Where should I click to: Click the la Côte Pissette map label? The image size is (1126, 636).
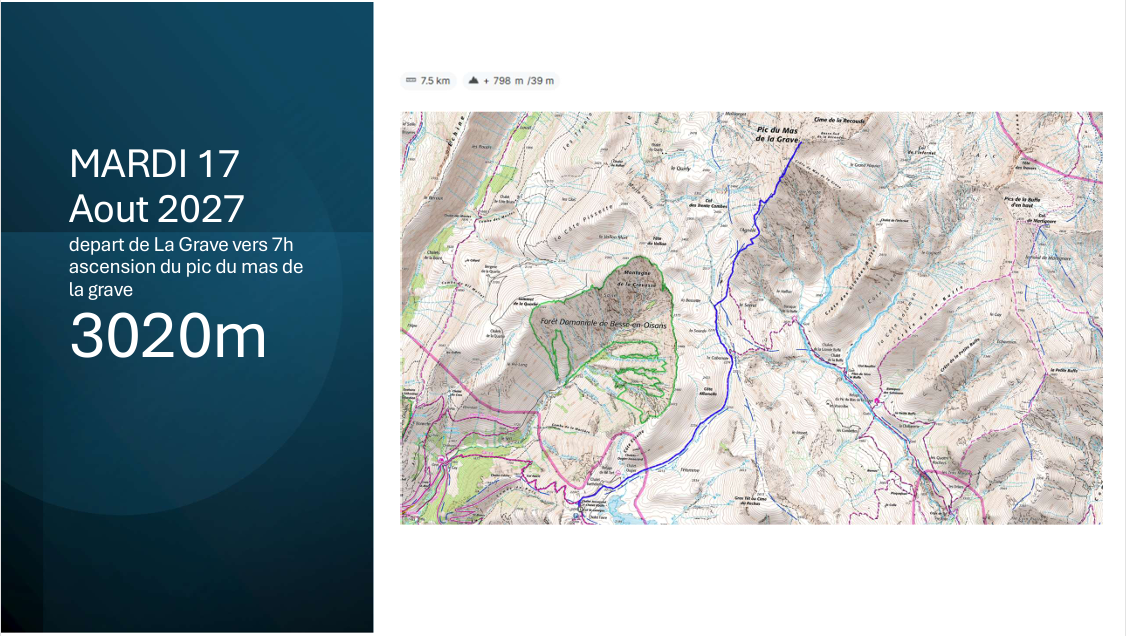(x=585, y=221)
